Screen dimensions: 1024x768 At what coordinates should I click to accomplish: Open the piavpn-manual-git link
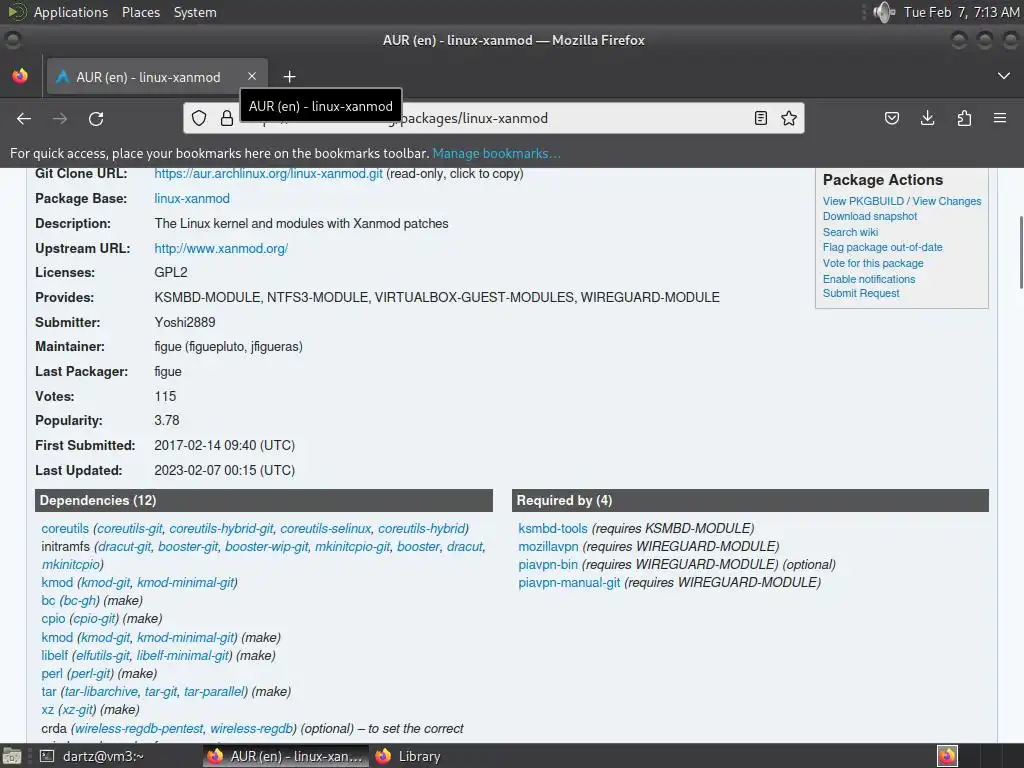[x=569, y=583]
